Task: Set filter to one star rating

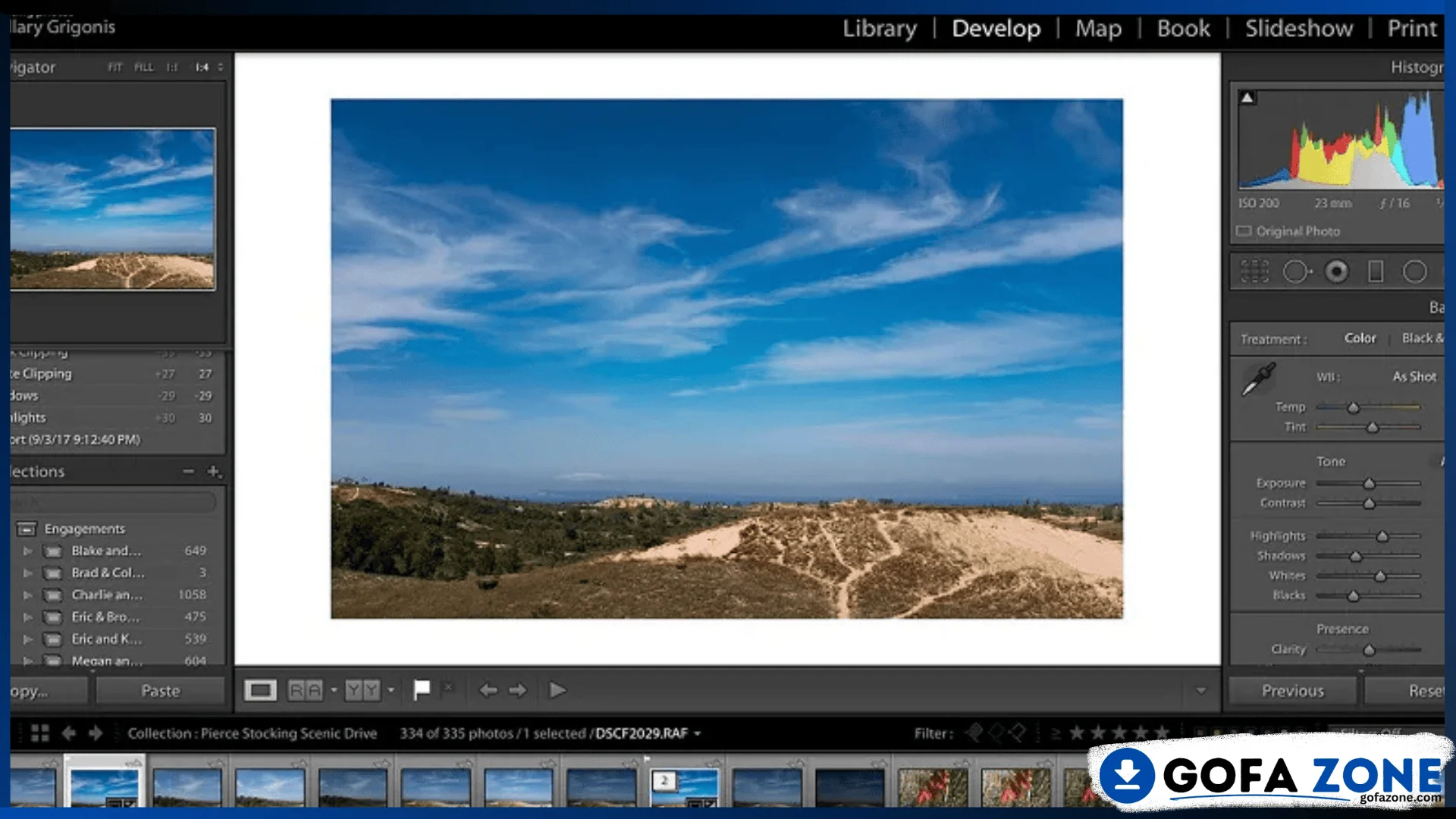Action: [x=1076, y=733]
